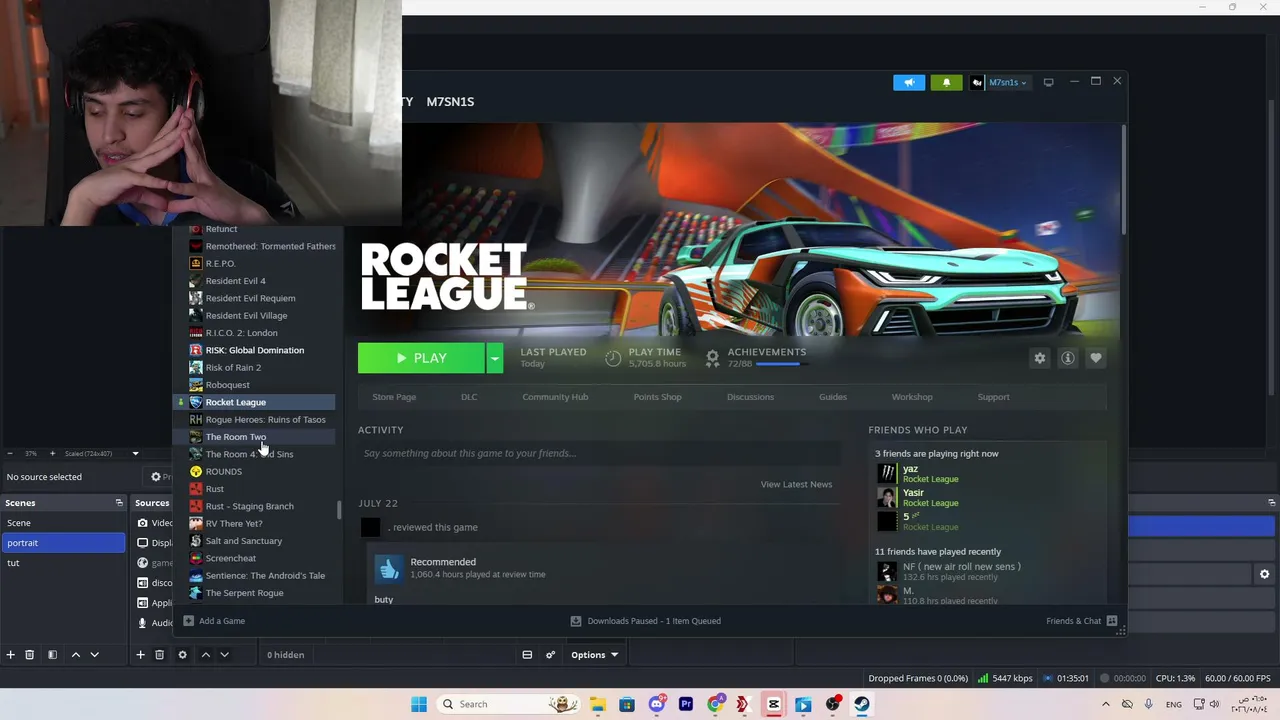The height and width of the screenshot is (720, 1280).
Task: Open the DLC tab
Action: pos(469,397)
